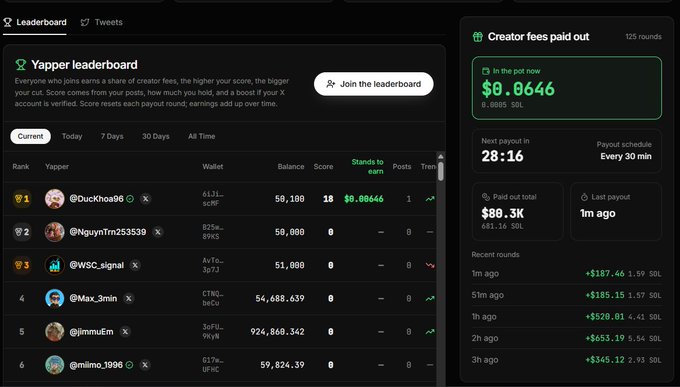Click downward trend icon for @WSC_signal
The height and width of the screenshot is (387, 680).
pos(430,265)
